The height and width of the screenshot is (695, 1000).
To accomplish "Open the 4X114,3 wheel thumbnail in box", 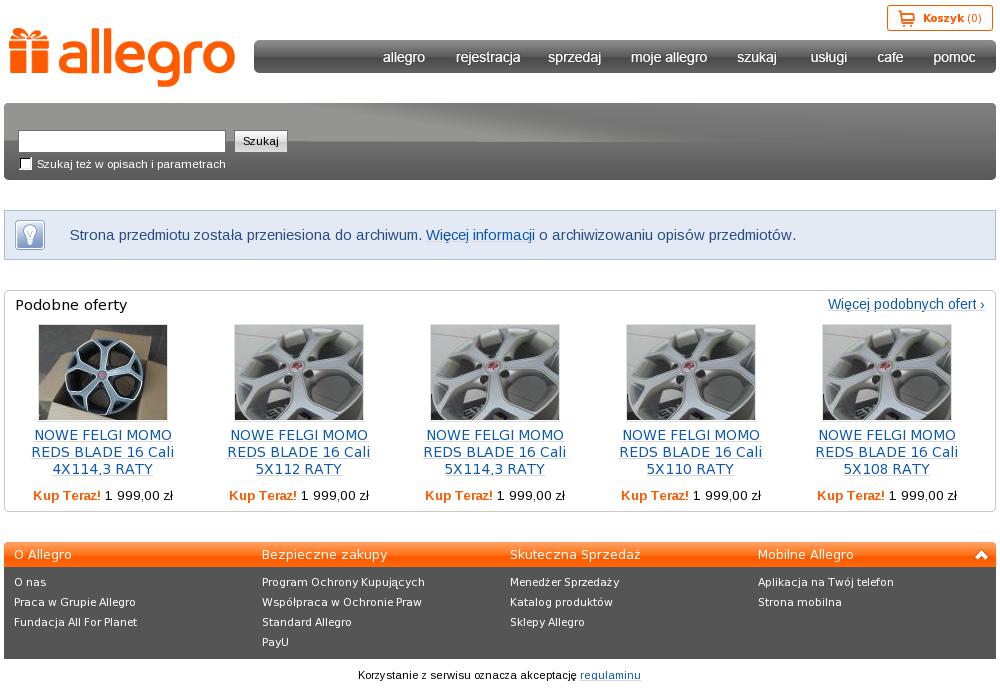I will (x=103, y=372).
